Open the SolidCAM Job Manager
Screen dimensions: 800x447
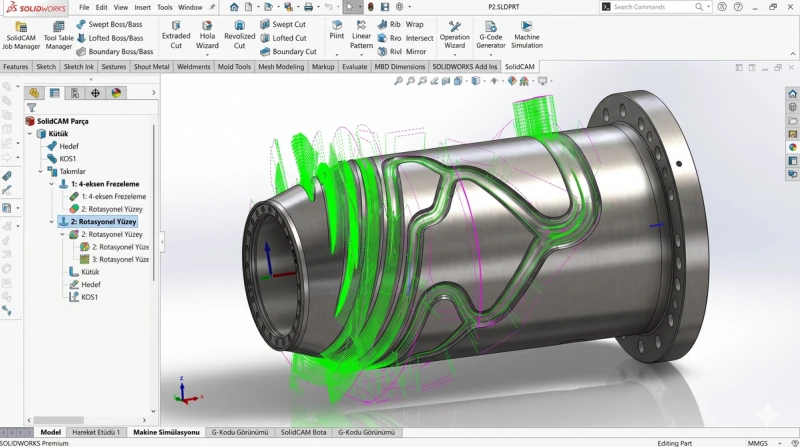[21, 36]
